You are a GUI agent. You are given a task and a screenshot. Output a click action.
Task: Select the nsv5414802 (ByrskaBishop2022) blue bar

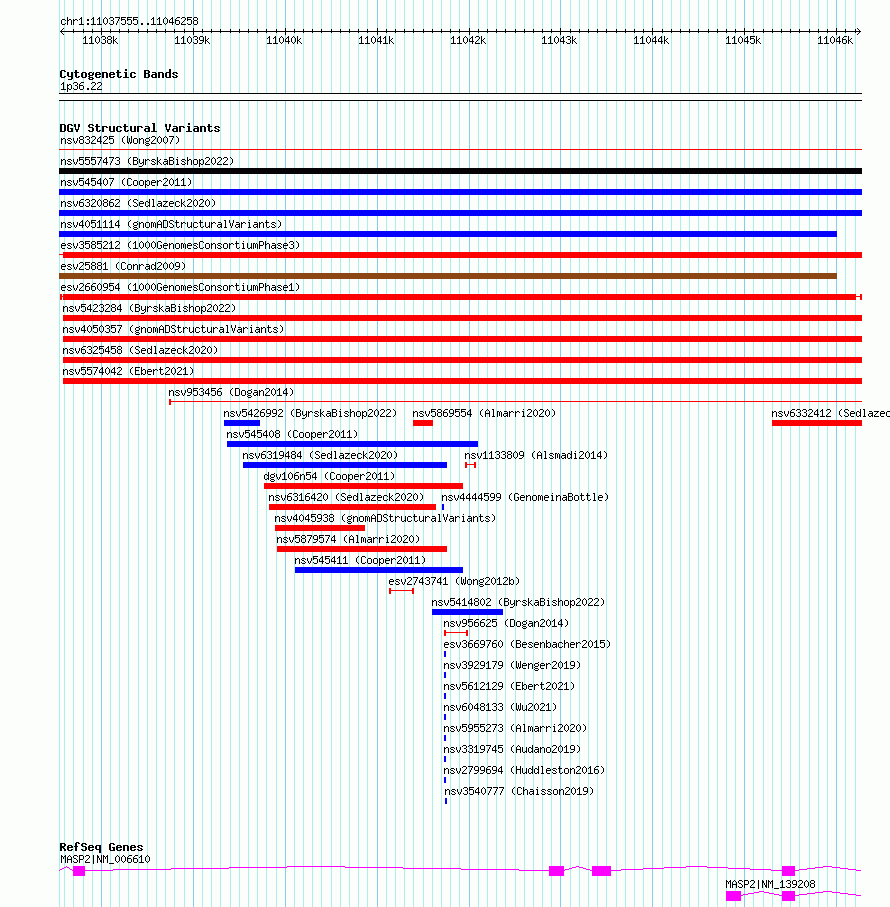tap(467, 612)
